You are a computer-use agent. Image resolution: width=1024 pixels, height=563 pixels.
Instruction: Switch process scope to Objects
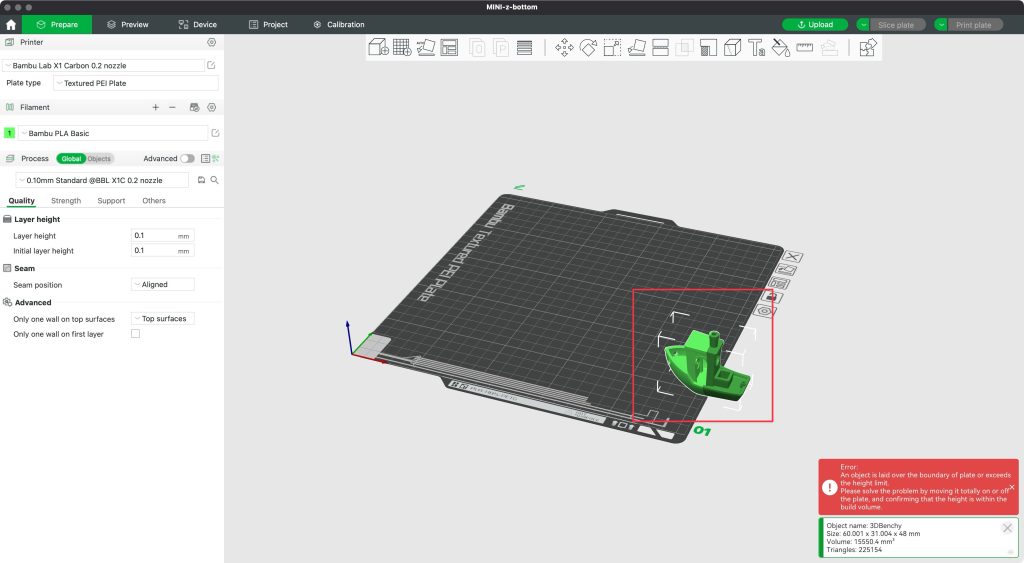click(x=99, y=158)
